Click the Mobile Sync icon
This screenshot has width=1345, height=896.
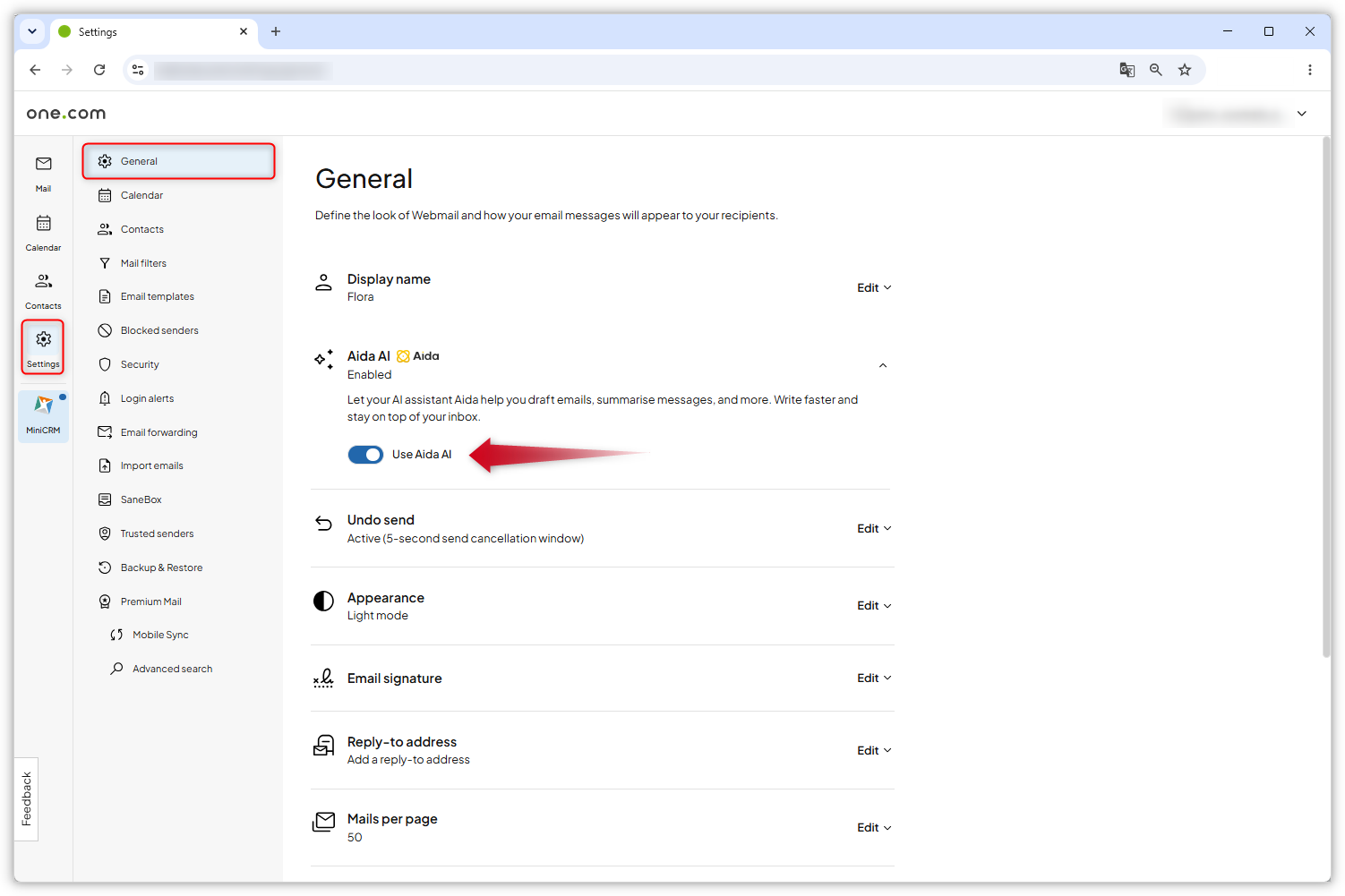[116, 635]
